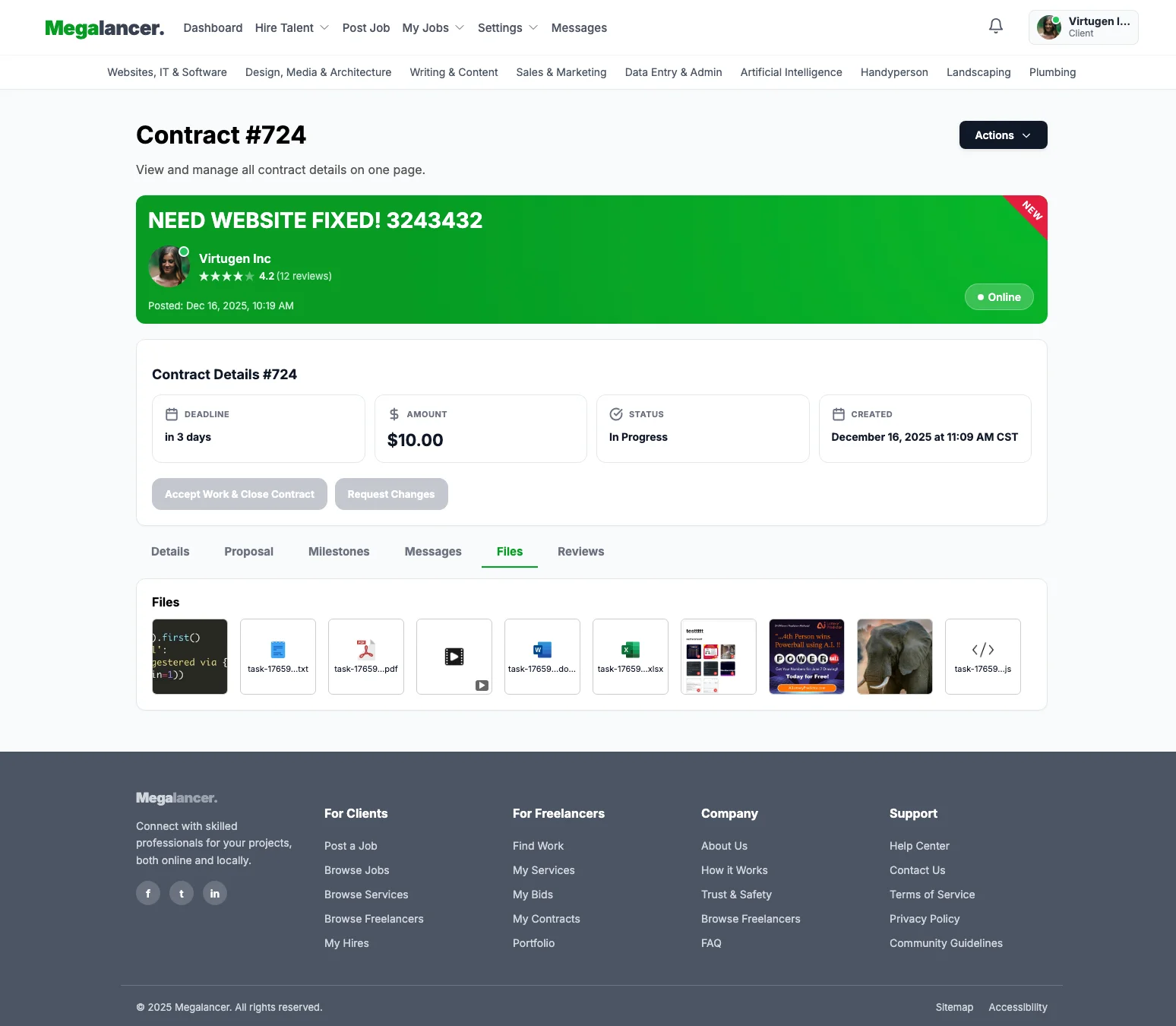The width and height of the screenshot is (1176, 1026).
Task: Expand the Actions dropdown
Action: point(1003,135)
